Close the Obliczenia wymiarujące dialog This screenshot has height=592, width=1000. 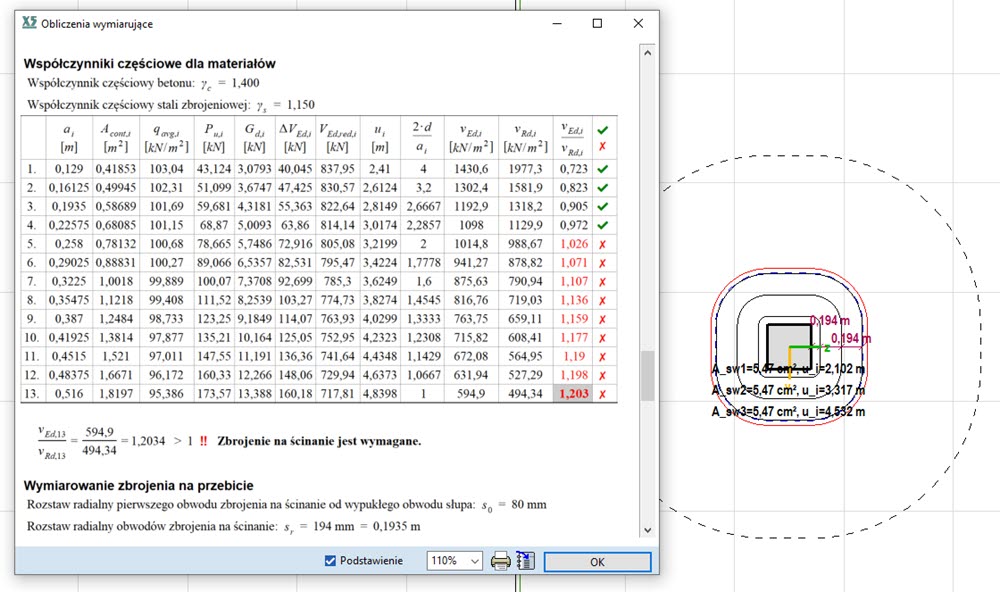638,22
